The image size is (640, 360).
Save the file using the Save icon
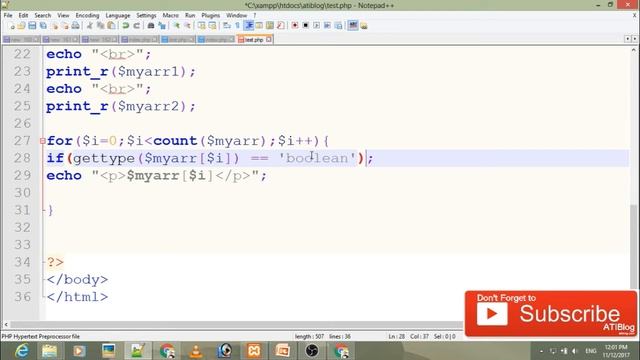pyautogui.click(x=32, y=26)
